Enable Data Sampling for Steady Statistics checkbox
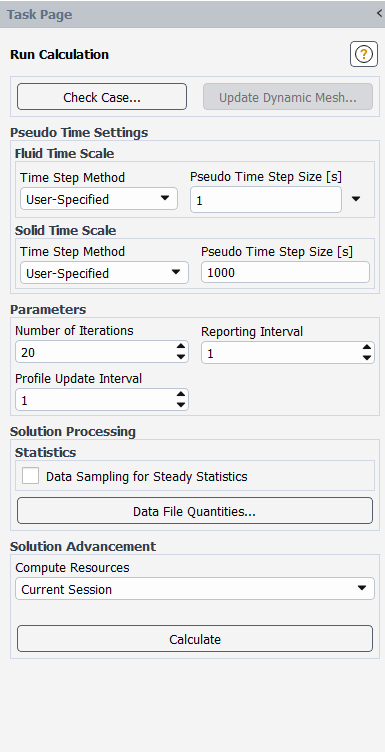This screenshot has width=385, height=752. tap(30, 476)
